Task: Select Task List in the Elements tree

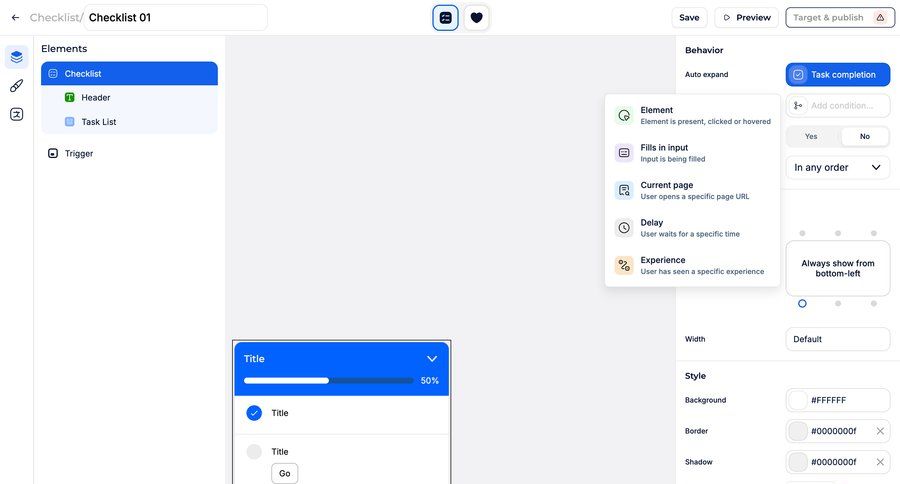Action: pyautogui.click(x=129, y=122)
